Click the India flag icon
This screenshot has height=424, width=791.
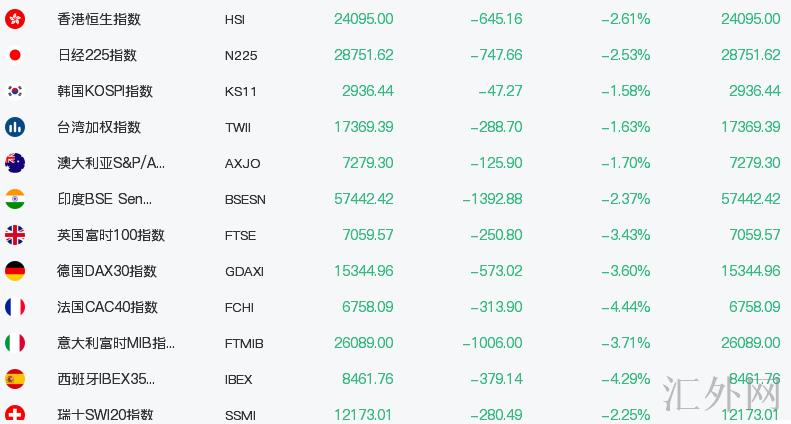click(x=15, y=199)
